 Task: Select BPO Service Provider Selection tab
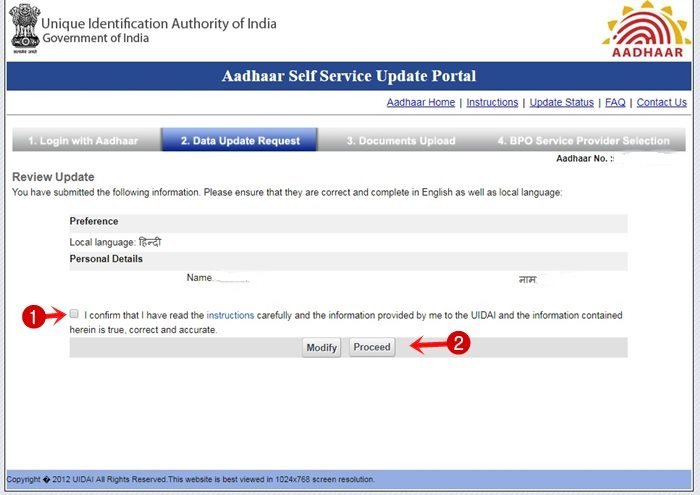click(x=583, y=141)
